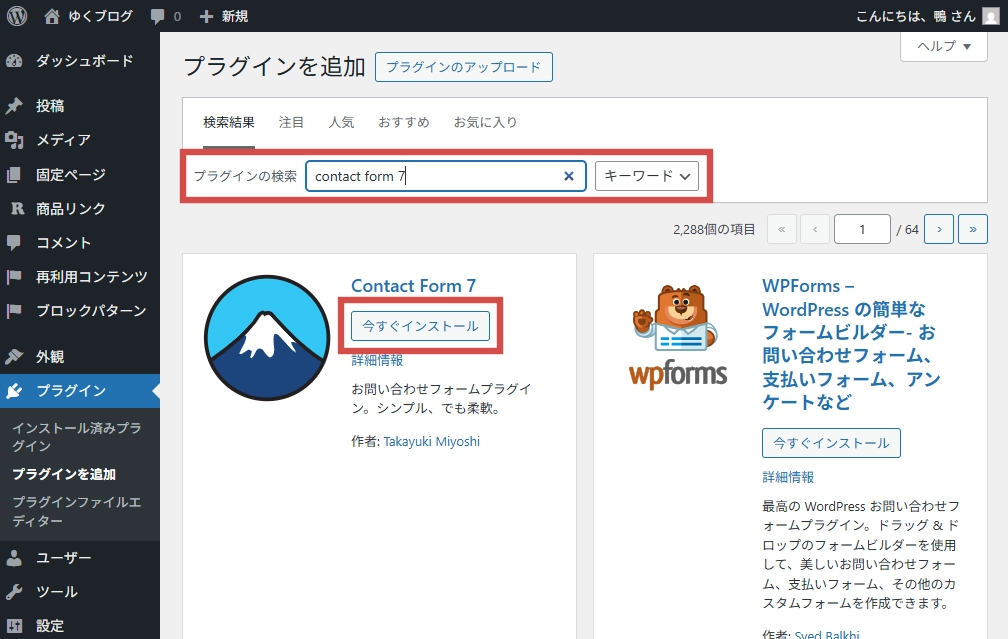1008x639 pixels.
Task: Click the 設定 sliders icon
Action: tap(14, 626)
